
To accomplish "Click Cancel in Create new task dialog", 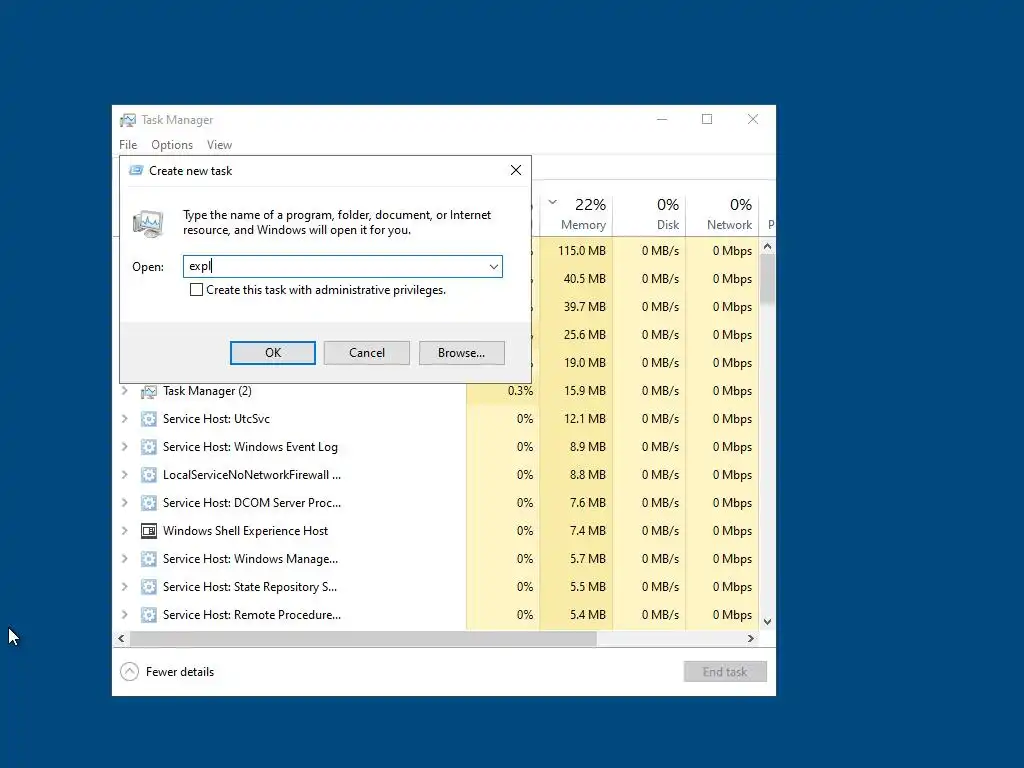I will point(367,353).
